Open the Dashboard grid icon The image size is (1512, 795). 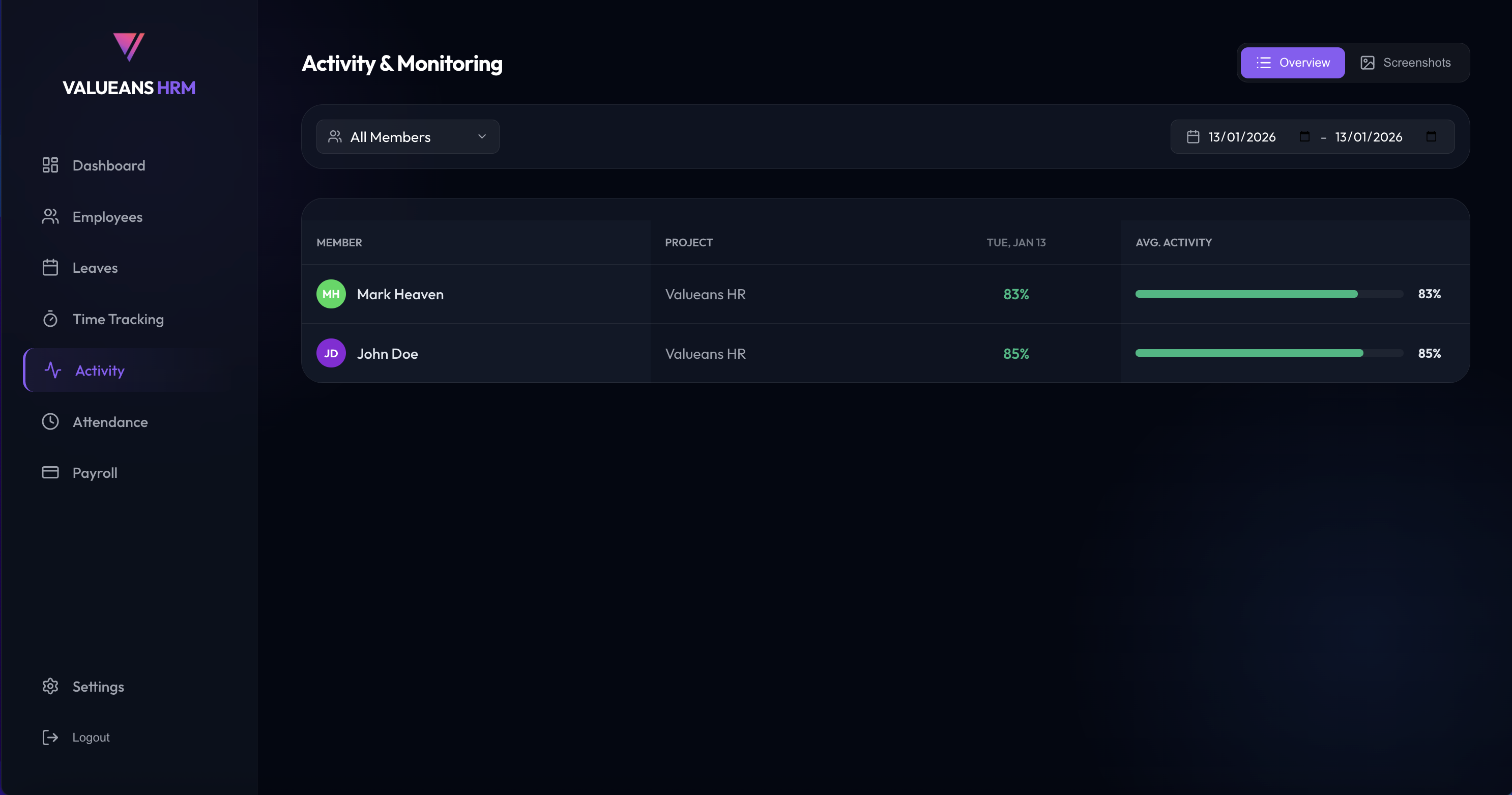pyautogui.click(x=50, y=165)
